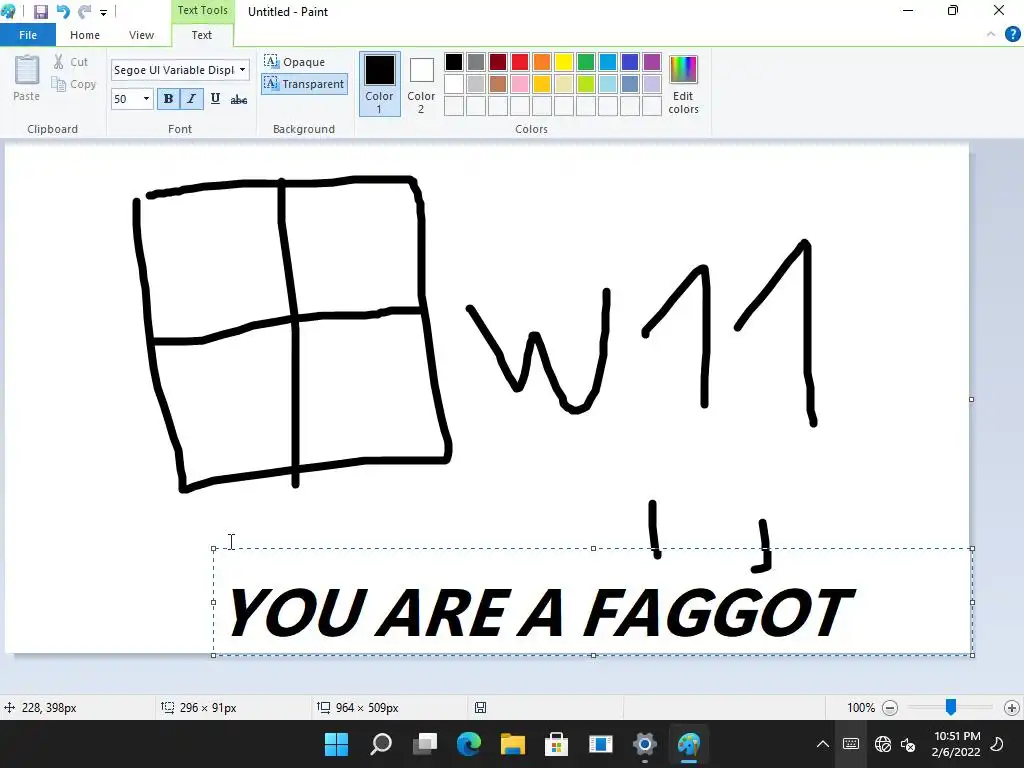Toggle Bold formatting off
This screenshot has width=1024, height=768.
(168, 99)
